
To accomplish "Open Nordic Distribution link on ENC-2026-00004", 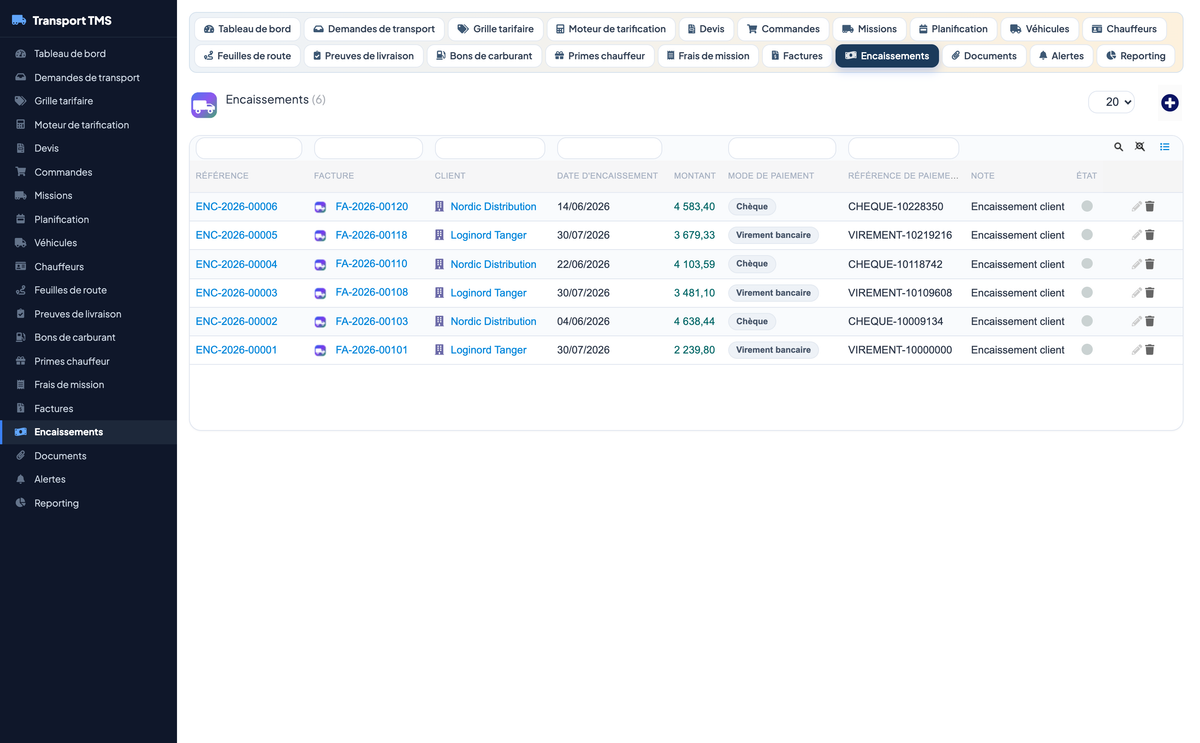I will 493,264.
